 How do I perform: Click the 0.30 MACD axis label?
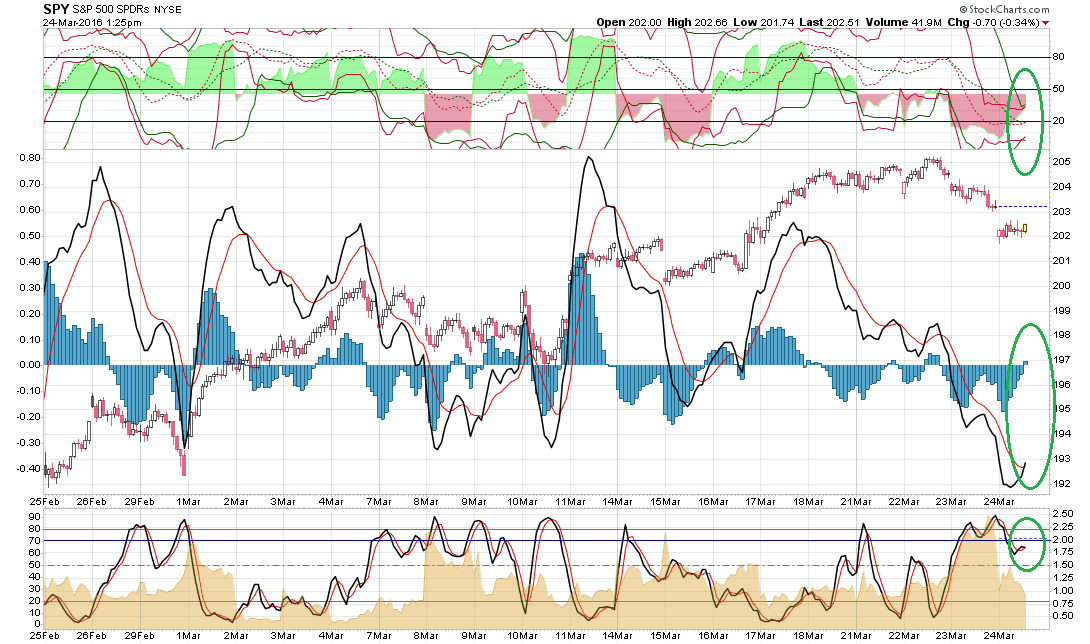pyautogui.click(x=30, y=287)
